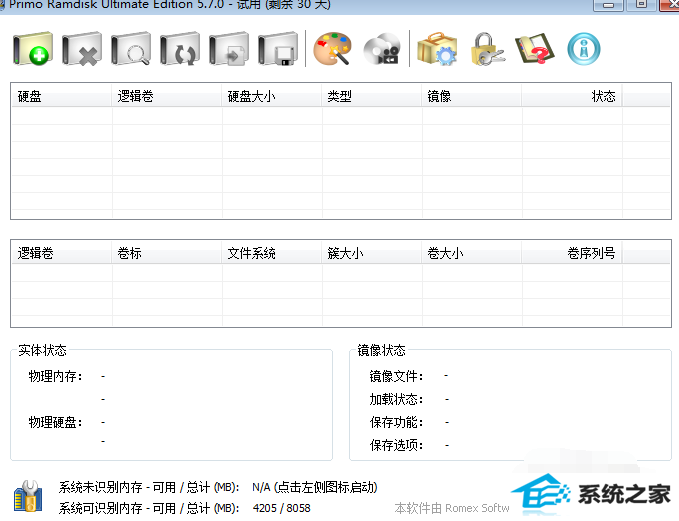Click the padlock and keys license icon
679x521 pixels.
486,48
